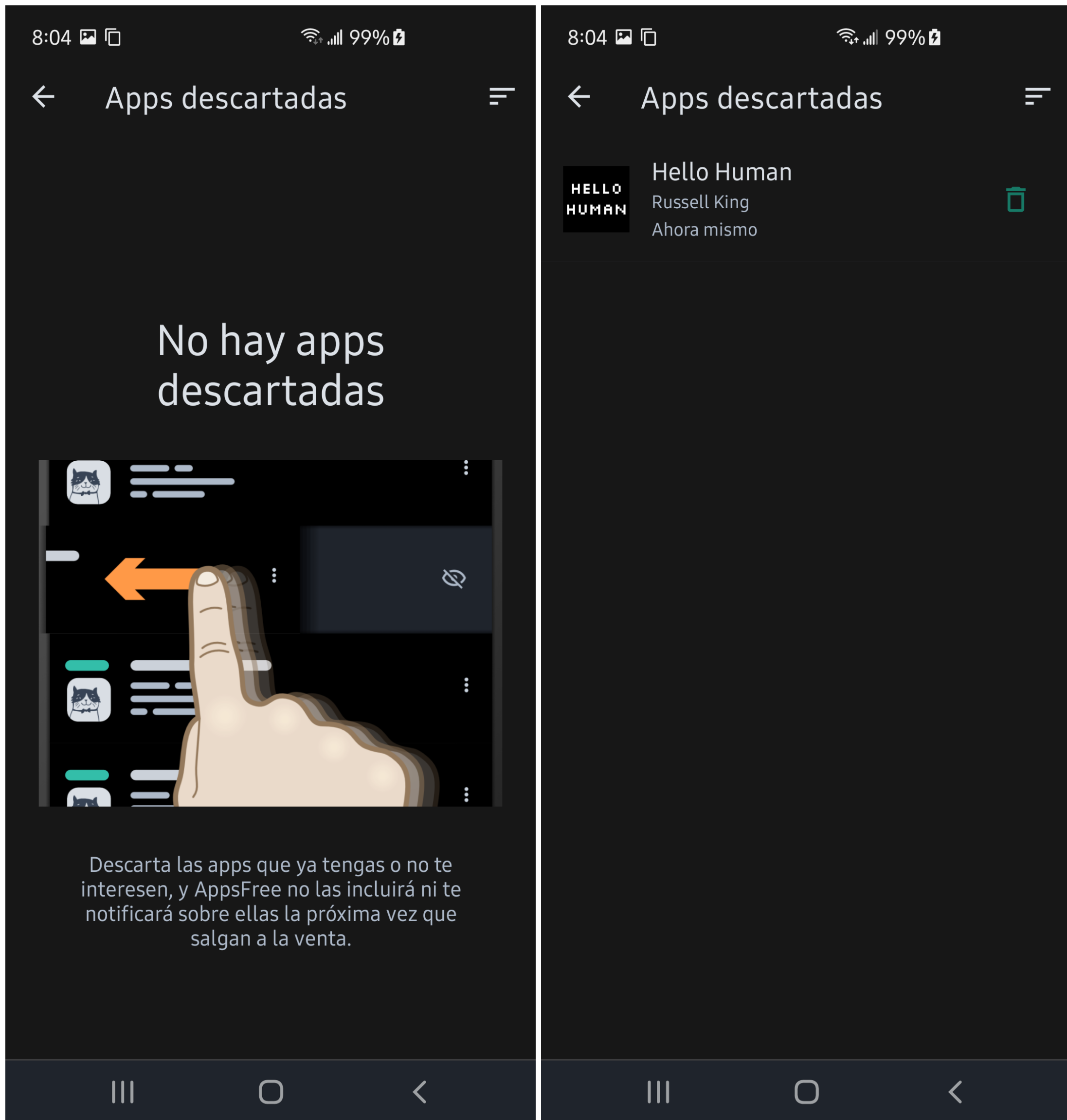
Task: Tap home button on left screen navbar
Action: (x=271, y=1092)
